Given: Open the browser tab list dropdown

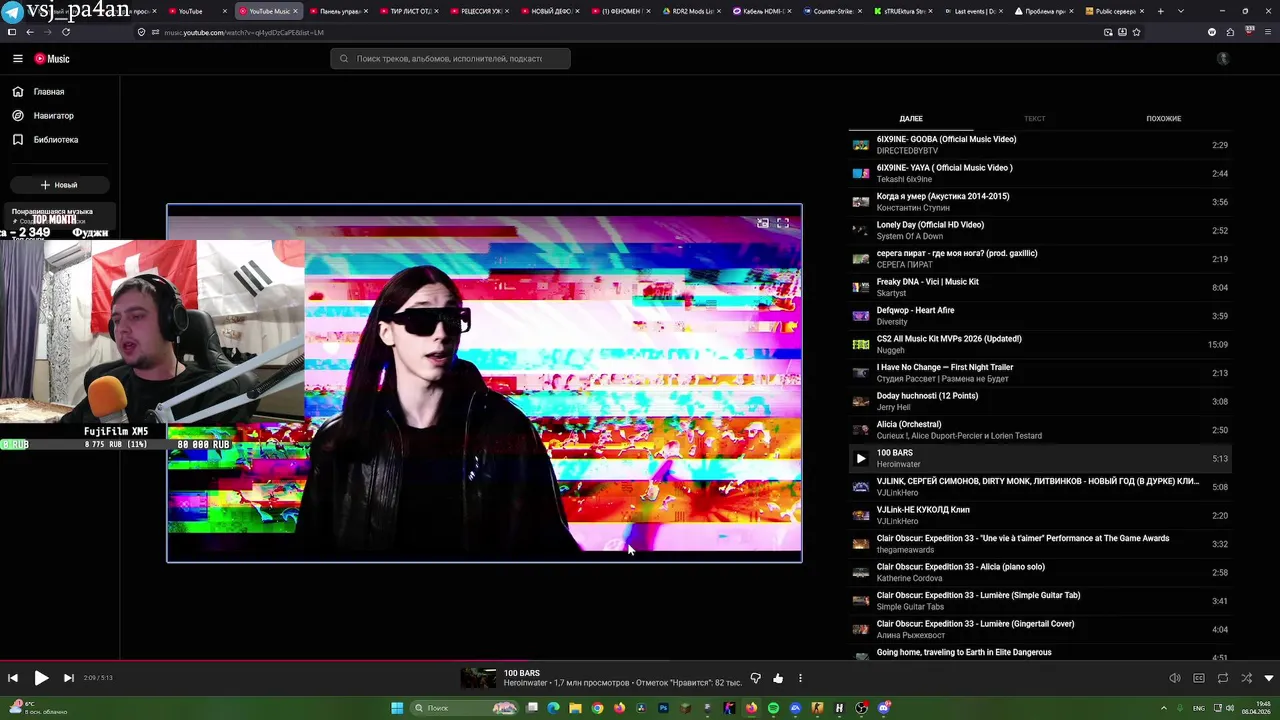Looking at the screenshot, I should 1181,11.
